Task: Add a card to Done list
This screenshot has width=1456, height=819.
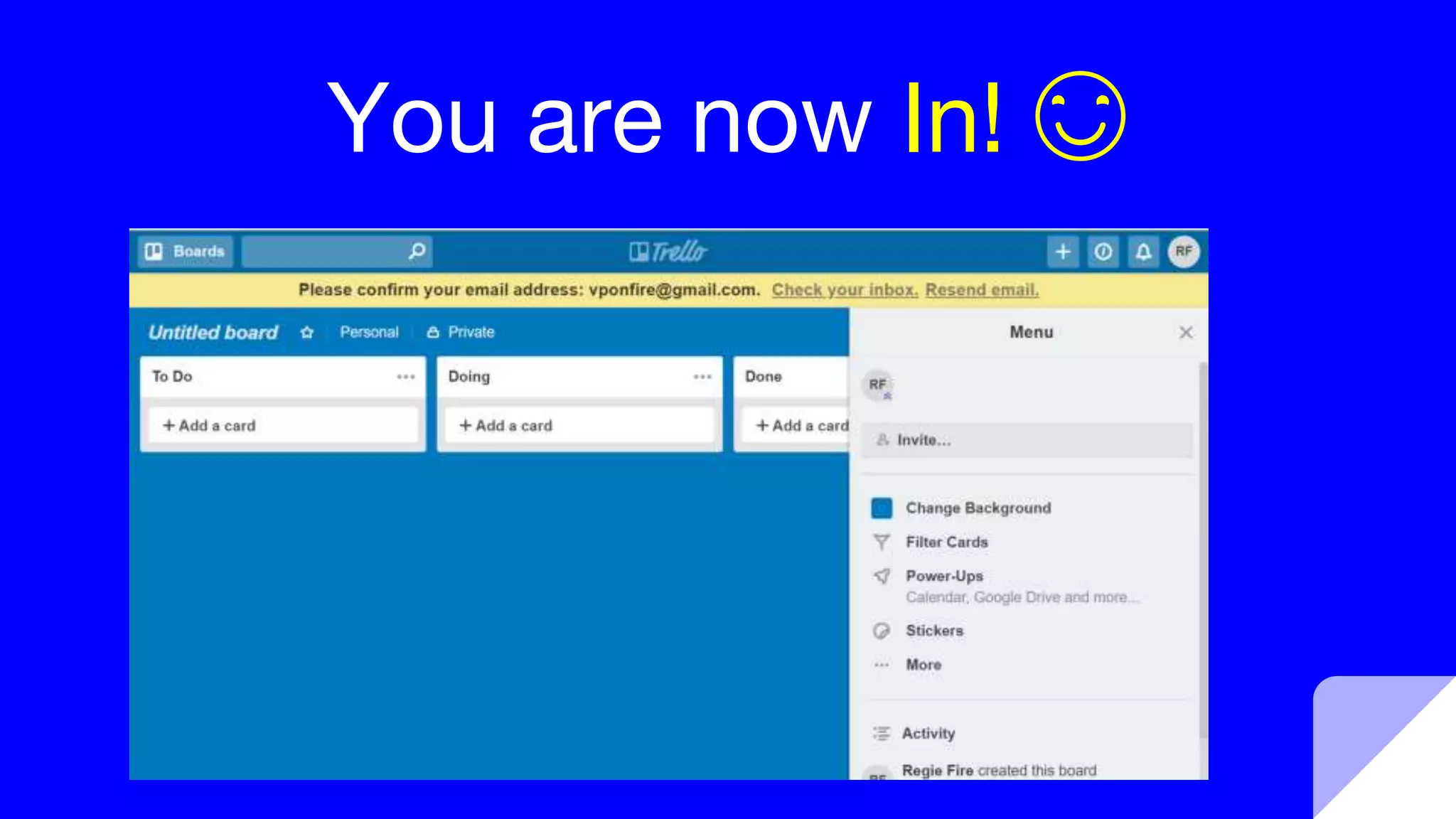Action: click(x=796, y=426)
